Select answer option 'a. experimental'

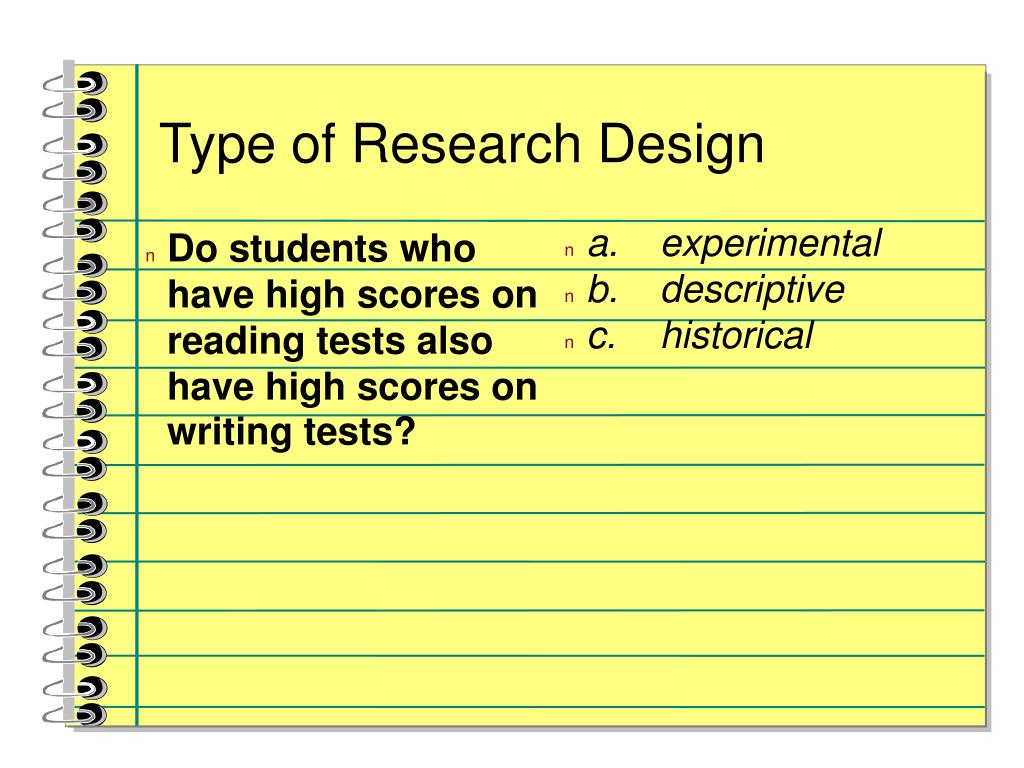(735, 244)
